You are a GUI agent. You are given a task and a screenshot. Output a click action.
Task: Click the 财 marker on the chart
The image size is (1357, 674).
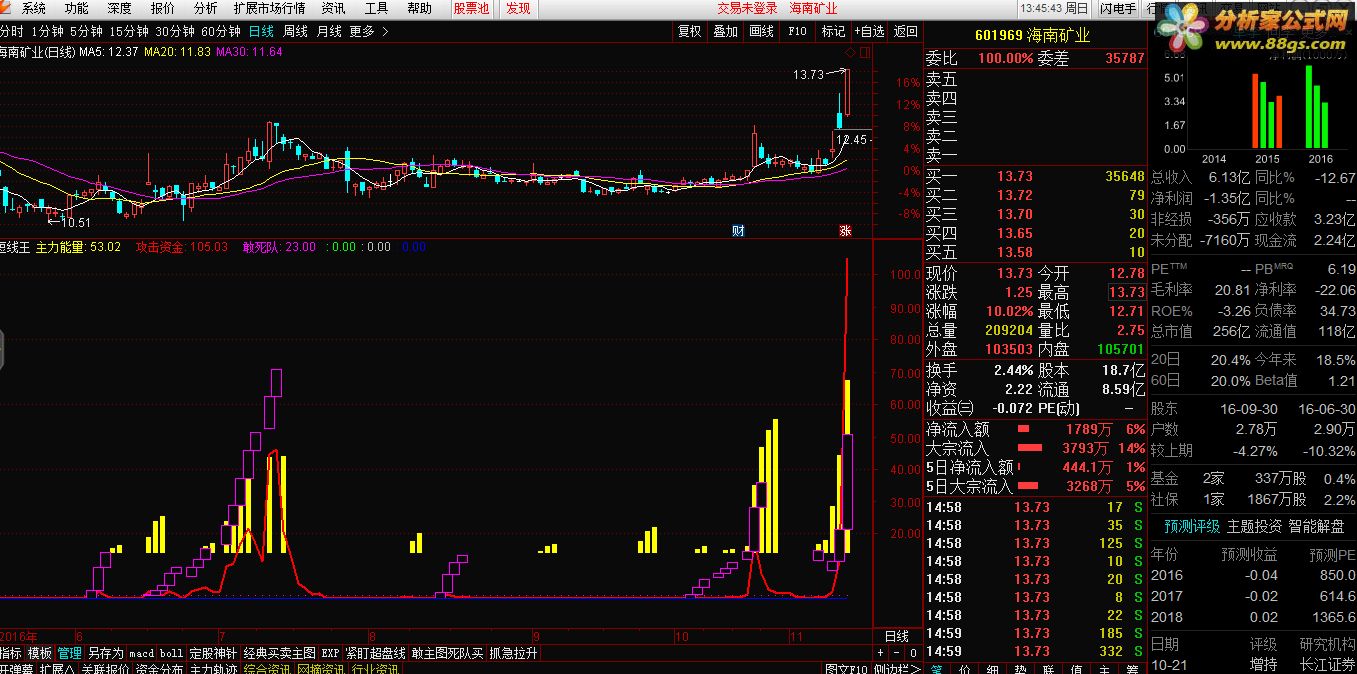(x=738, y=231)
